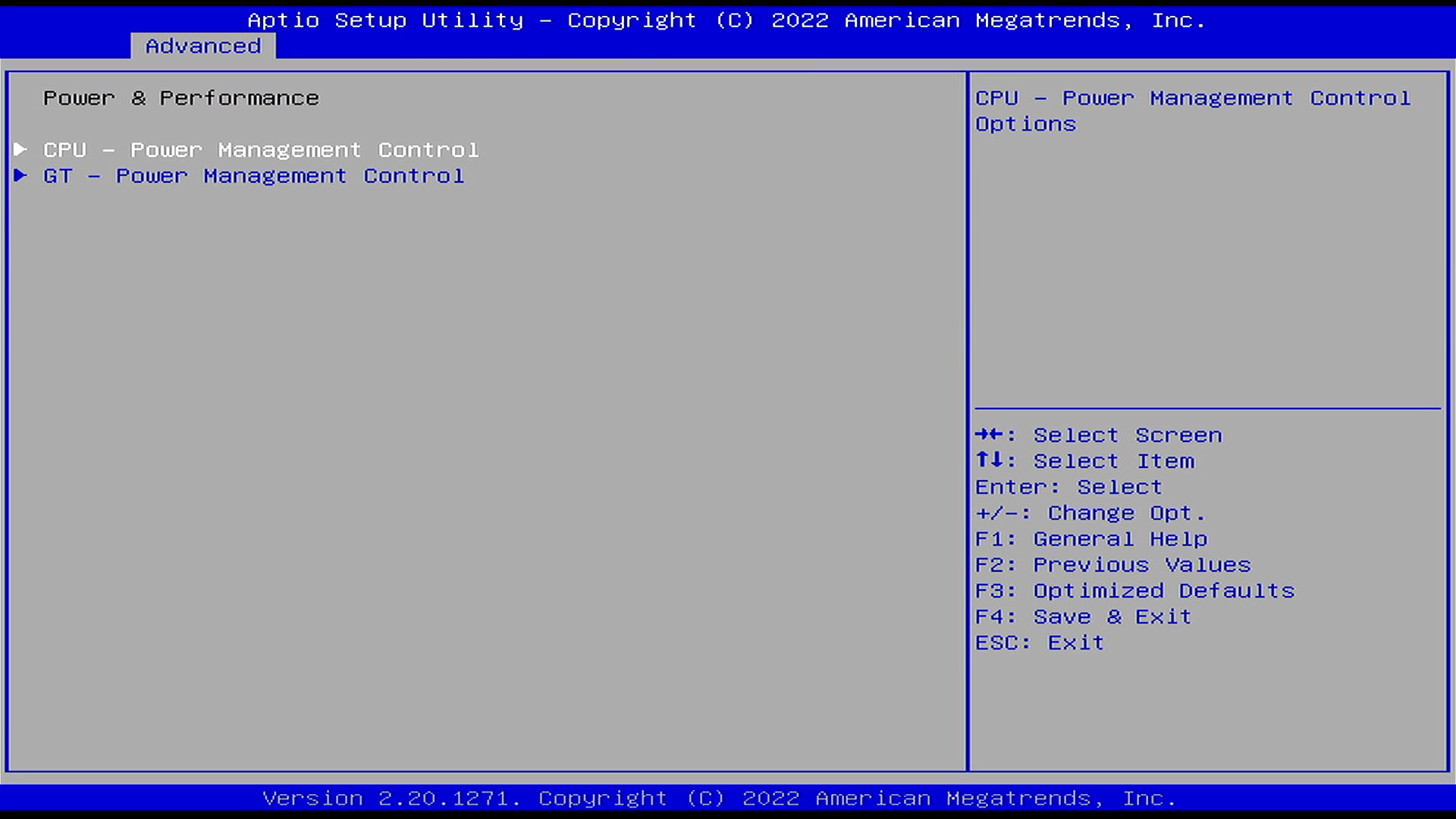
Task: Trigger F4 Save & Exit action
Action: coord(1083,616)
